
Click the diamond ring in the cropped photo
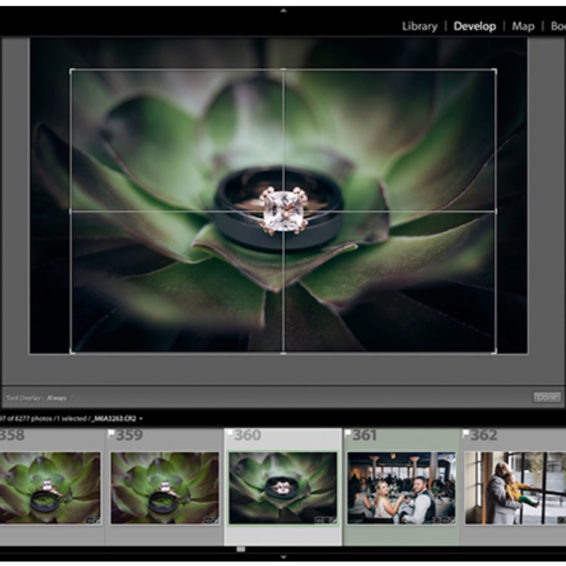click(x=283, y=211)
